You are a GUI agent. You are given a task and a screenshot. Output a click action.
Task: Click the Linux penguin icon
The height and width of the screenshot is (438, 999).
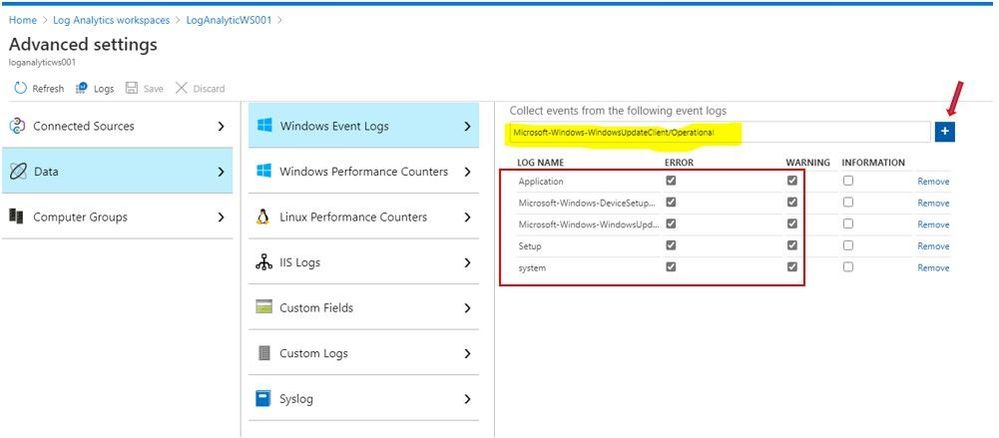click(x=262, y=217)
